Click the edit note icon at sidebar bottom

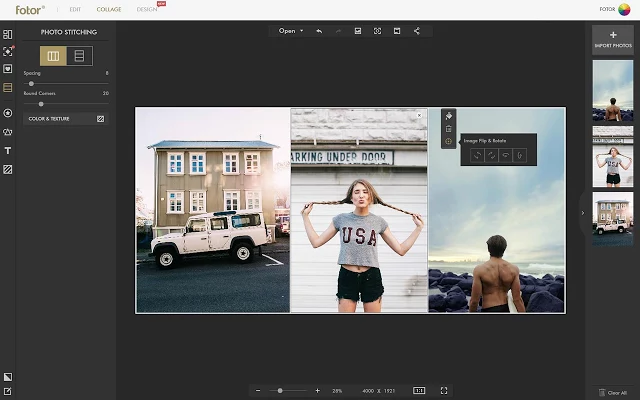coord(7,391)
